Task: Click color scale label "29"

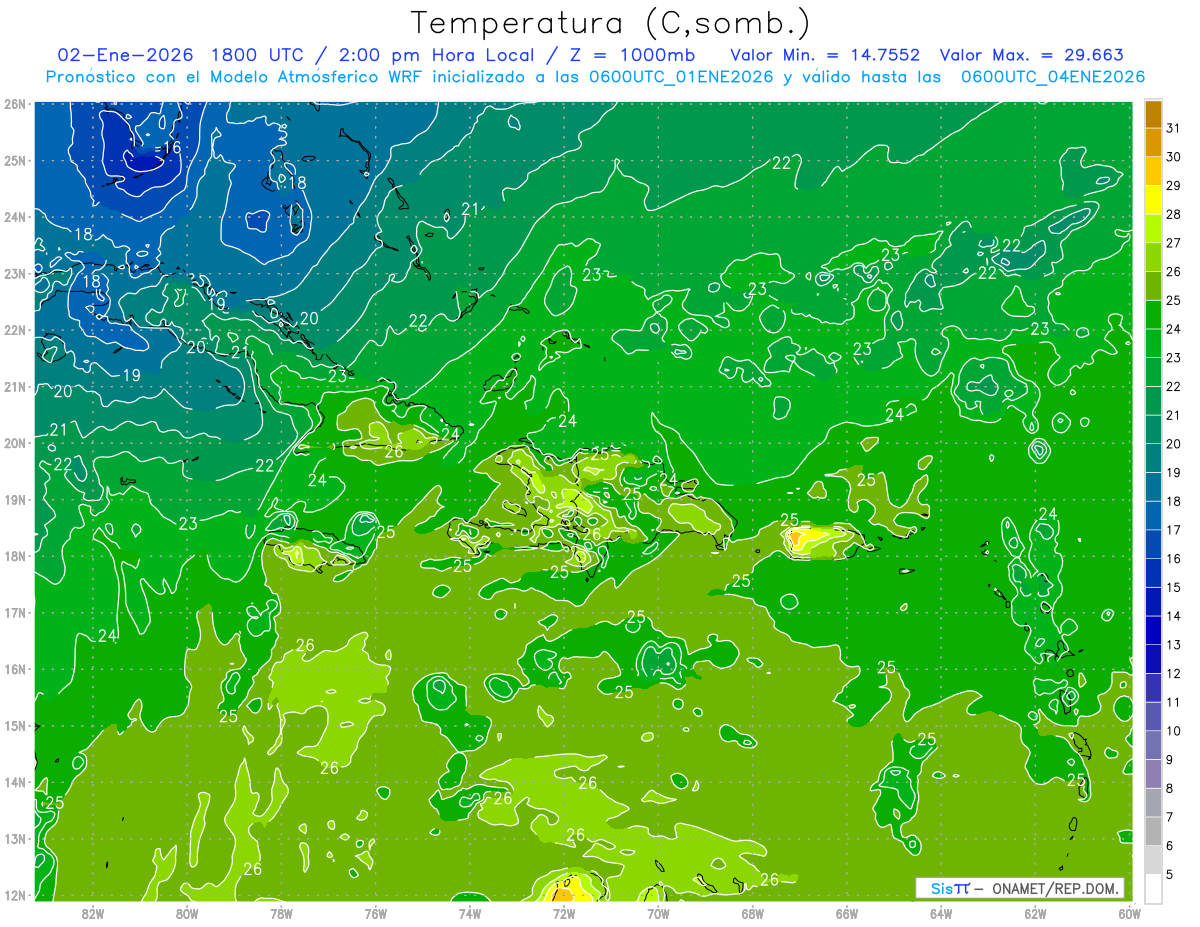Action: 1173,186
